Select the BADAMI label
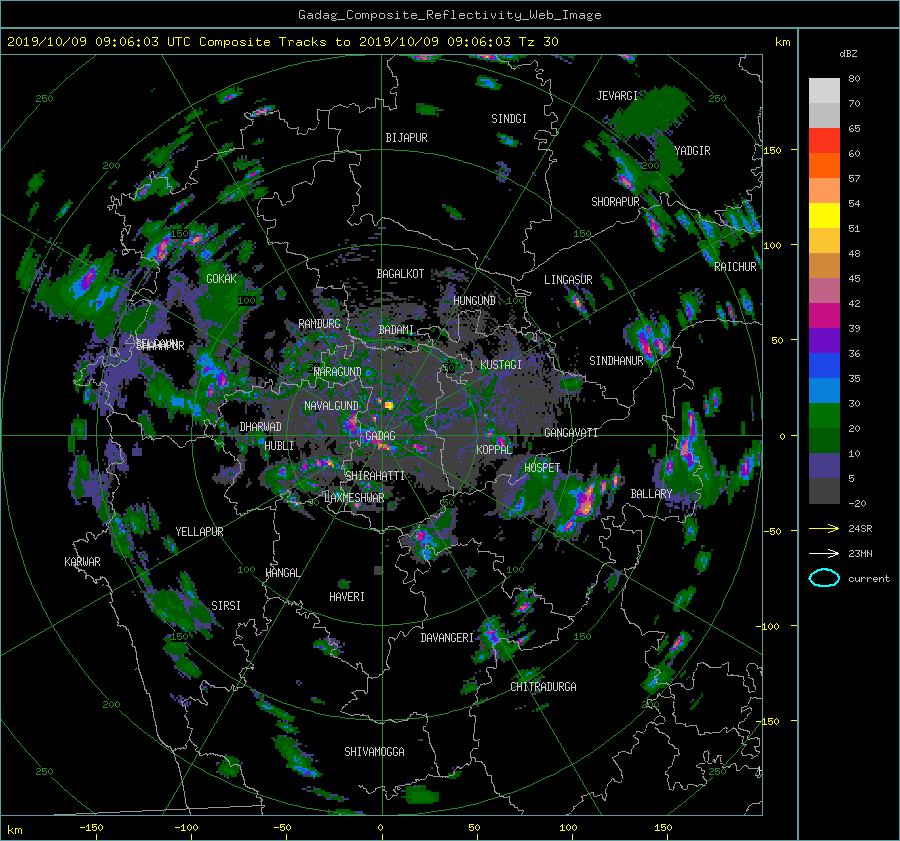900x841 pixels. (396, 330)
